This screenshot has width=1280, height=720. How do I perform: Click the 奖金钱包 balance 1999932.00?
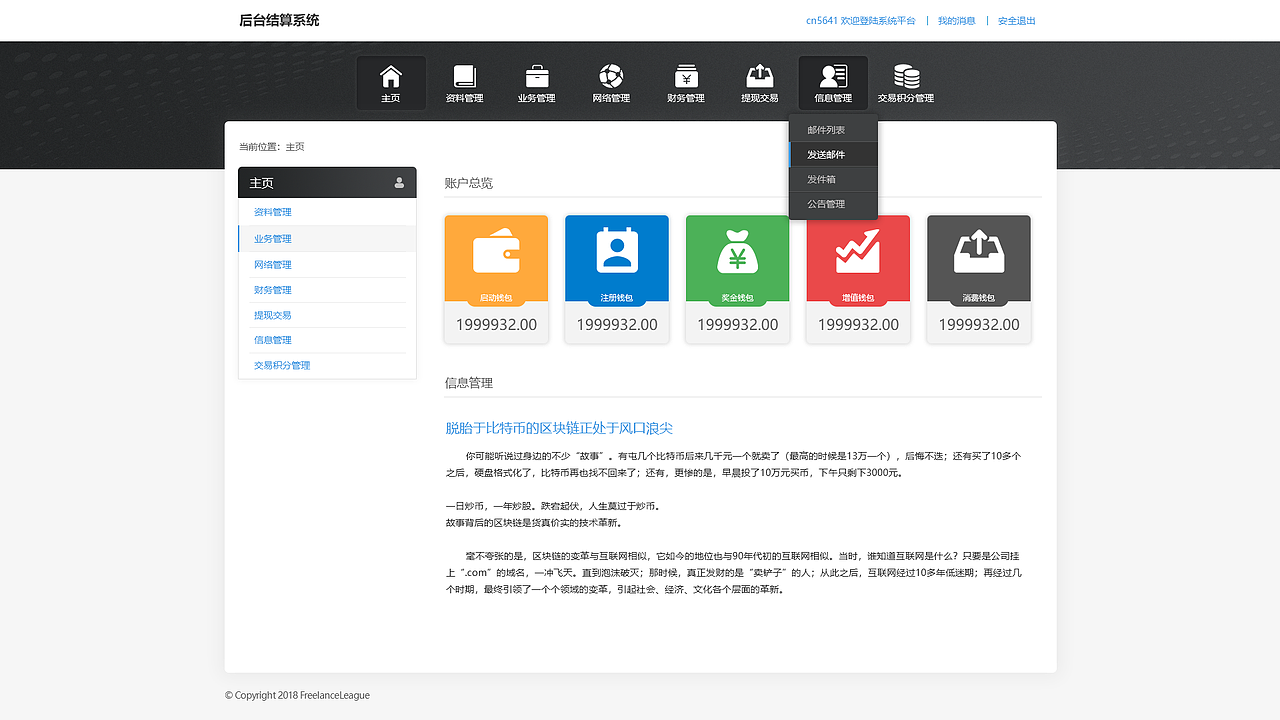point(737,325)
